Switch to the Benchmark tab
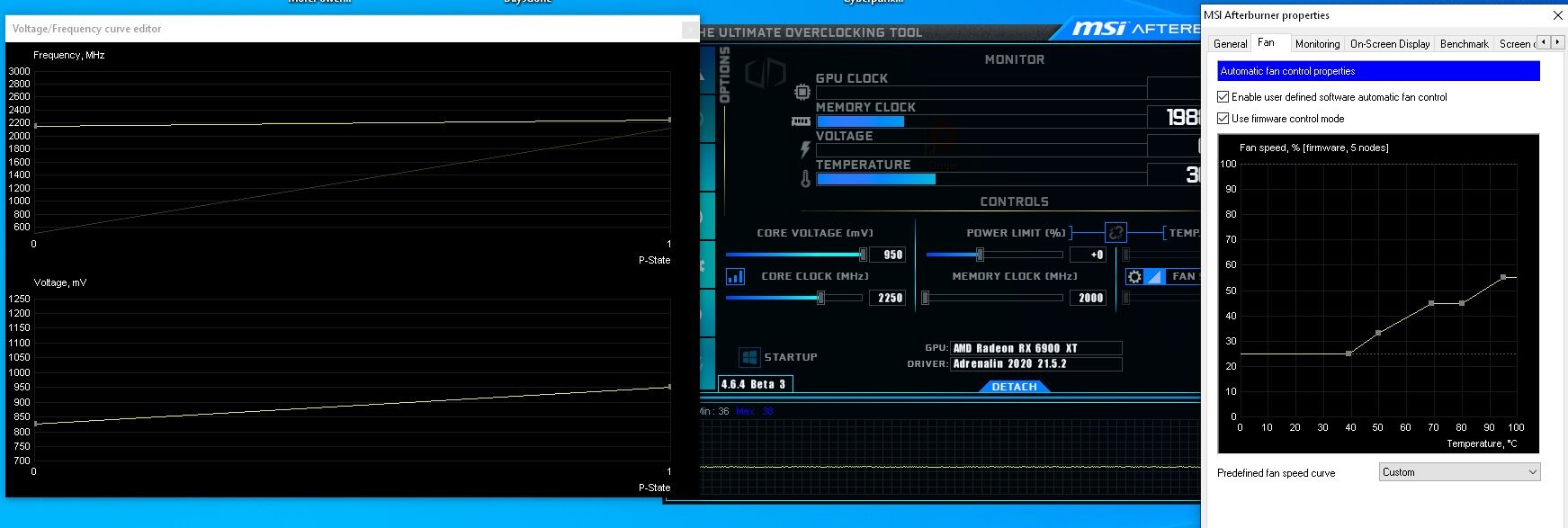Viewport: 1568px width, 528px height. coord(1464,44)
